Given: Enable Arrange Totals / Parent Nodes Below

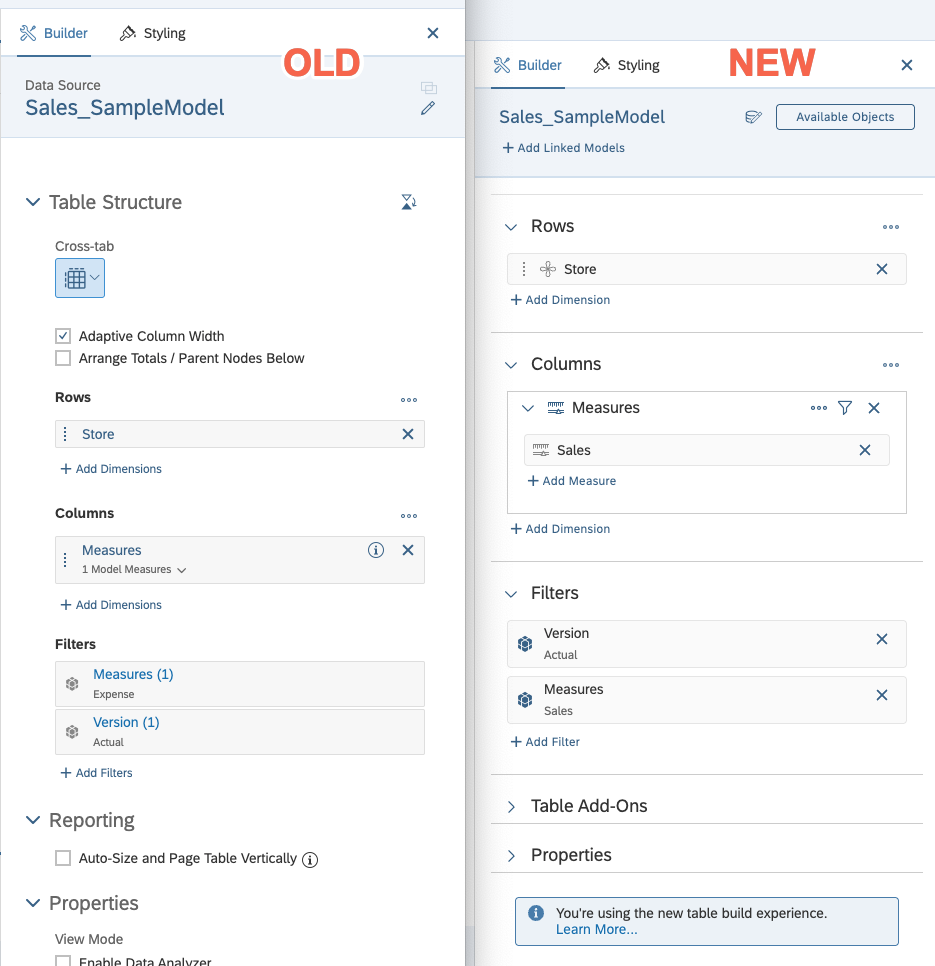Looking at the screenshot, I should (x=63, y=358).
